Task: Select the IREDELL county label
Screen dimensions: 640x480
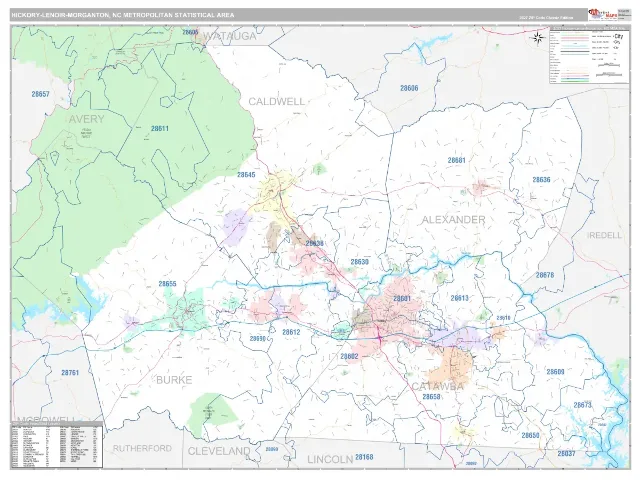Action: (605, 236)
